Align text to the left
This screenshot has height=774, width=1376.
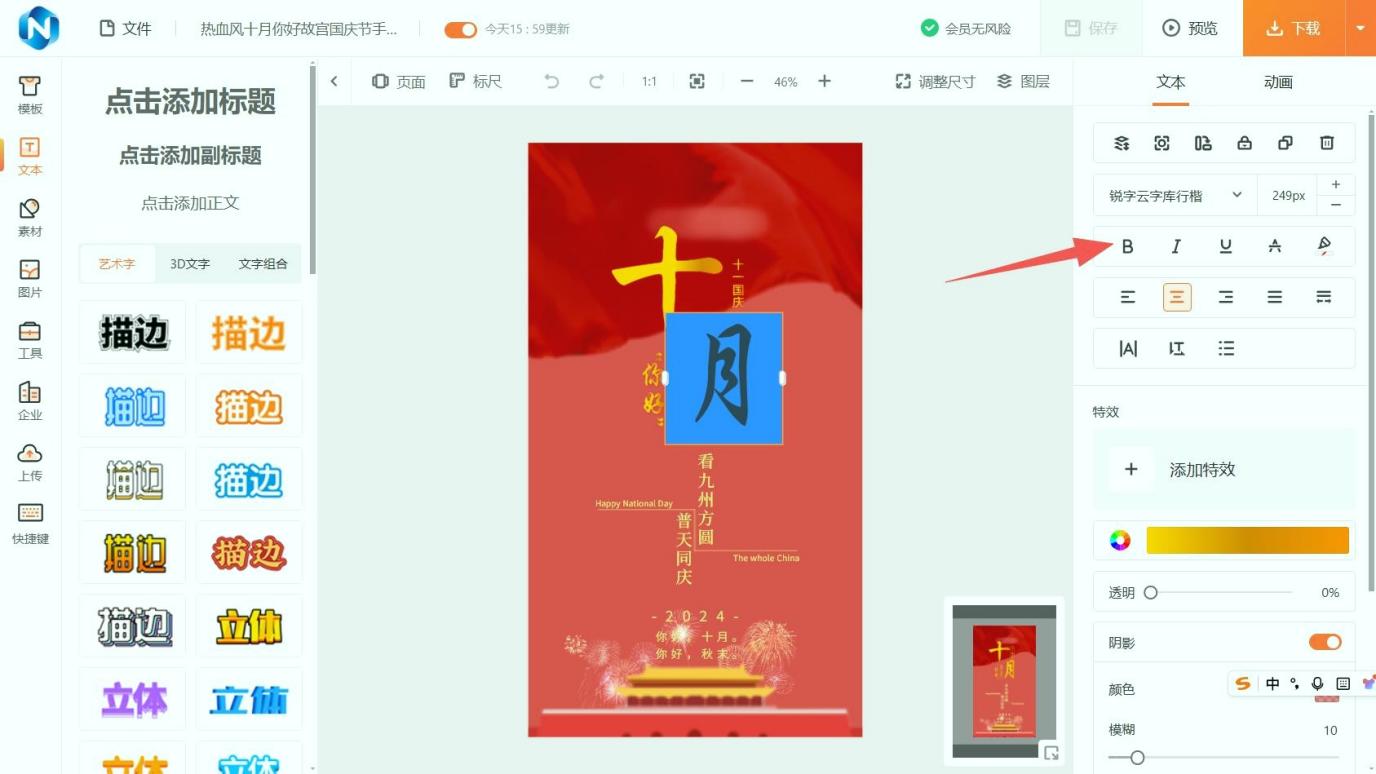1127,297
